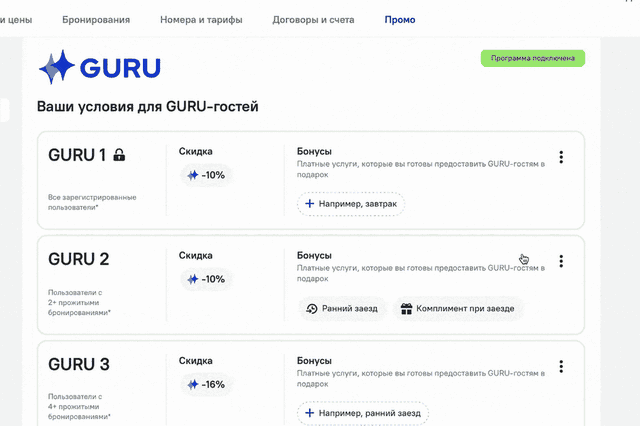The image size is (640, 426).
Task: Click the Программа подключена green badge
Action: pyautogui.click(x=533, y=58)
